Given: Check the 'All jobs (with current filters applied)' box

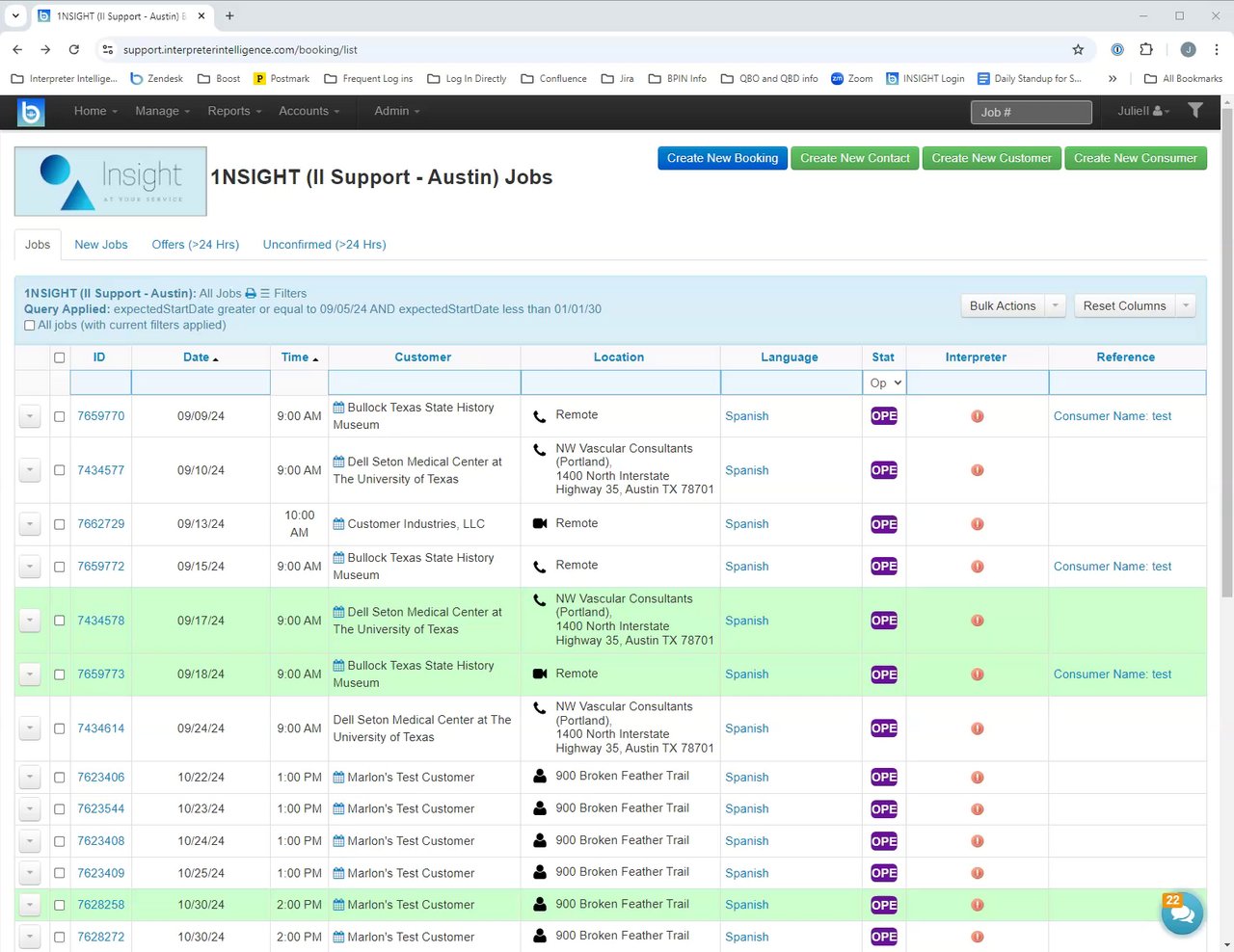Looking at the screenshot, I should [30, 326].
